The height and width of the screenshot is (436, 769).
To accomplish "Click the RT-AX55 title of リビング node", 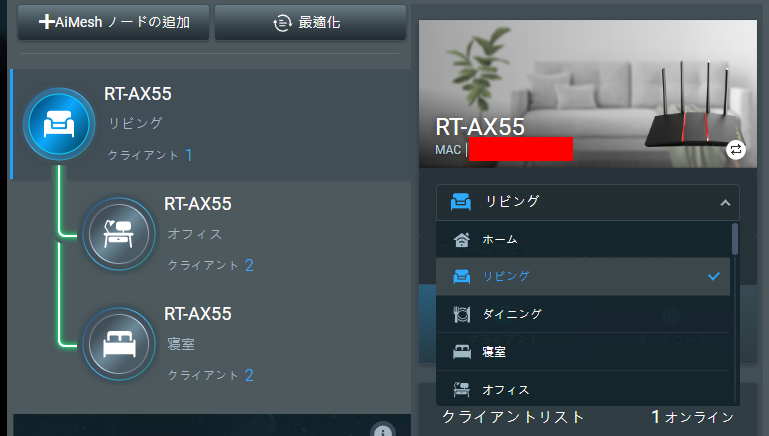I will pyautogui.click(x=138, y=94).
